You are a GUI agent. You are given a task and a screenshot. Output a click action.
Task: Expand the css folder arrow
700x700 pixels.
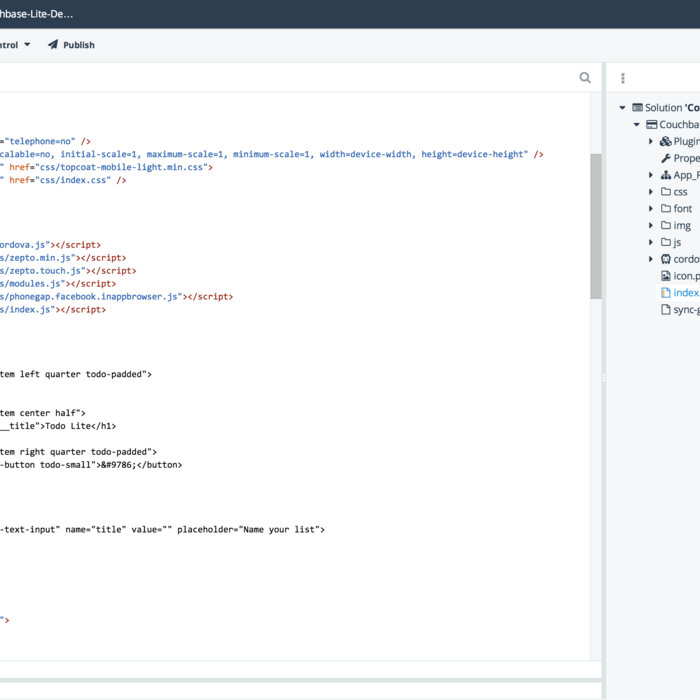[651, 192]
